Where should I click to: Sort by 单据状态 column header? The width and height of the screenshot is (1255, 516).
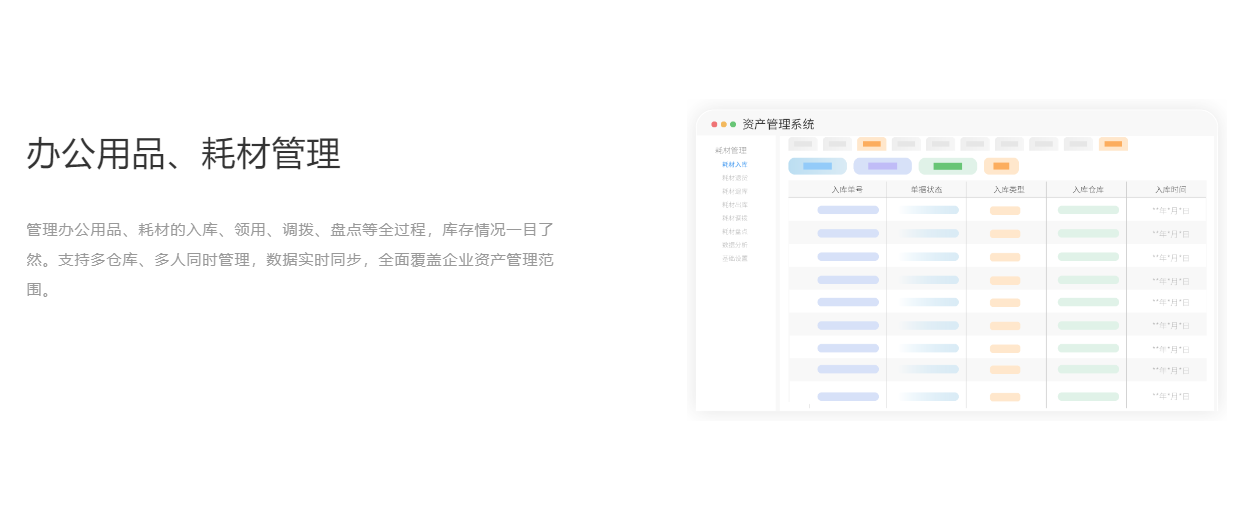pos(926,189)
